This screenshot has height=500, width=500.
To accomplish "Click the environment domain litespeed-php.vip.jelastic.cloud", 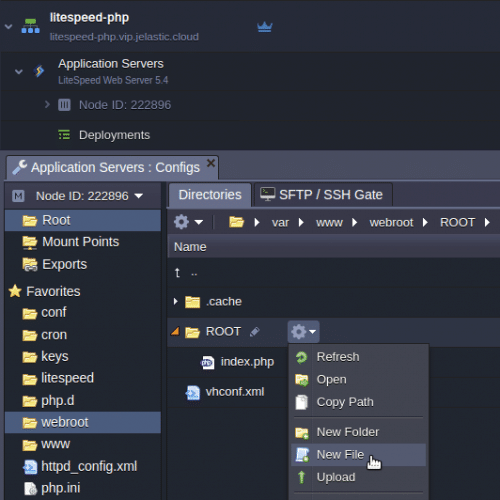I will pyautogui.click(x=124, y=37).
